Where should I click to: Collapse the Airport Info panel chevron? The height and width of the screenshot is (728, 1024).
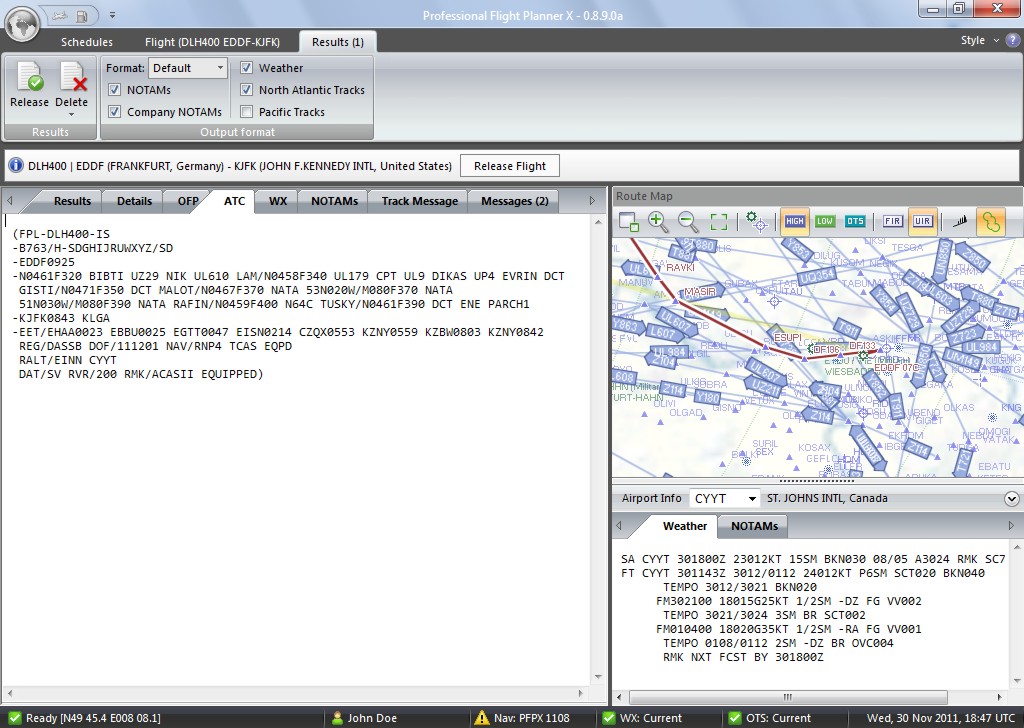click(1011, 499)
